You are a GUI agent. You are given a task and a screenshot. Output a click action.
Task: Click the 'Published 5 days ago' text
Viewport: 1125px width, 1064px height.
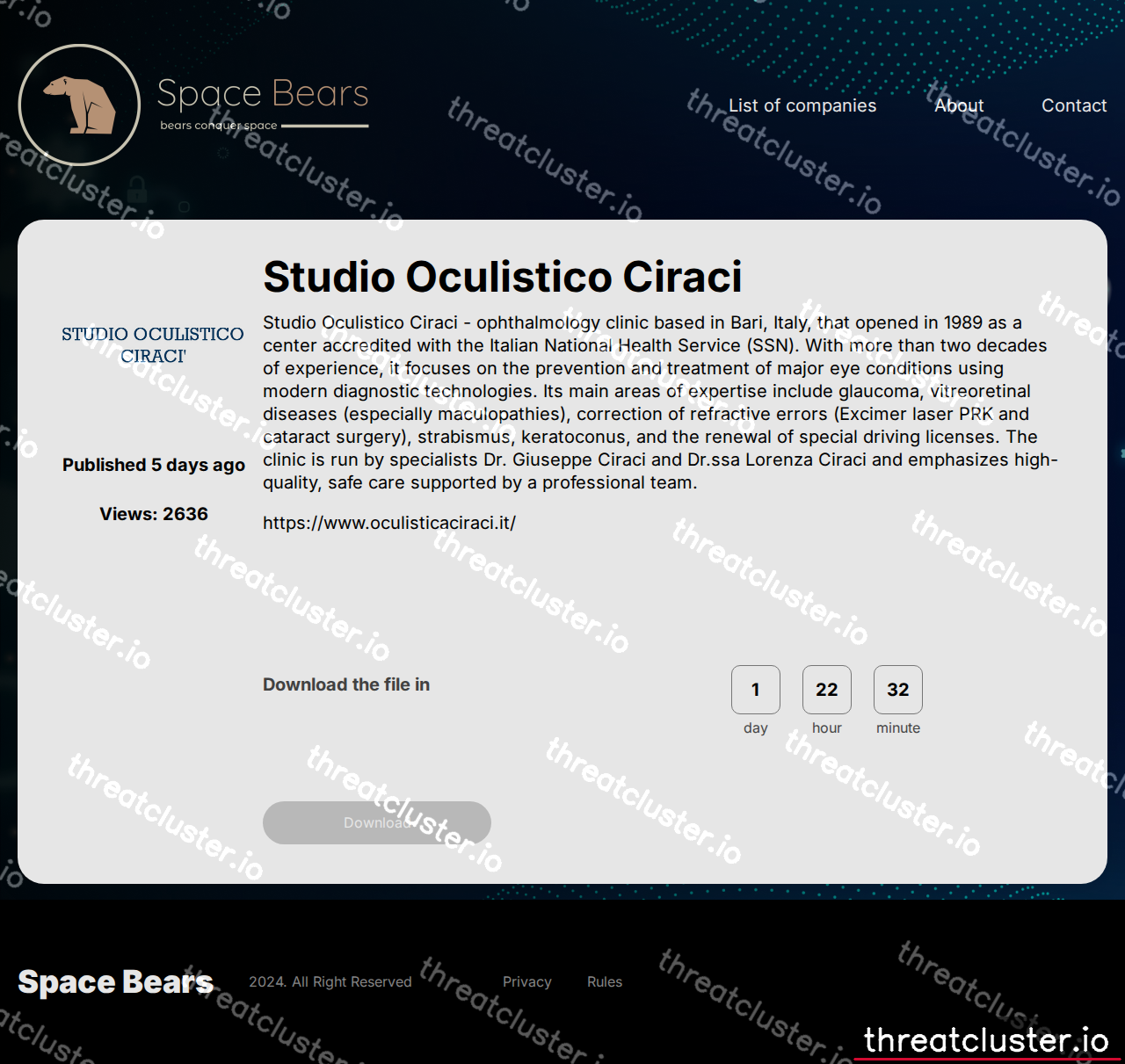tap(154, 465)
